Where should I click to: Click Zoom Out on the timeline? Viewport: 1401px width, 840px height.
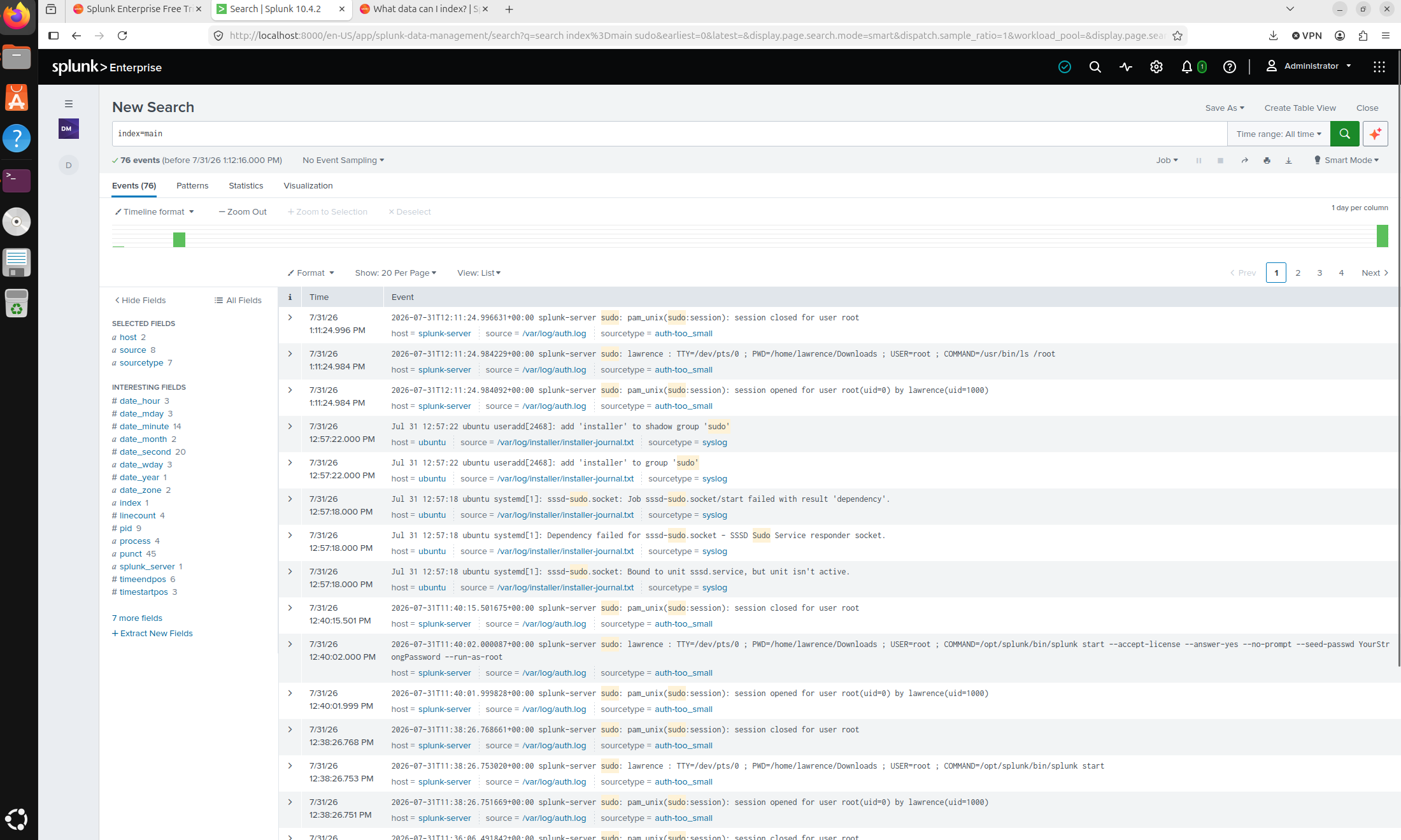click(x=243, y=212)
